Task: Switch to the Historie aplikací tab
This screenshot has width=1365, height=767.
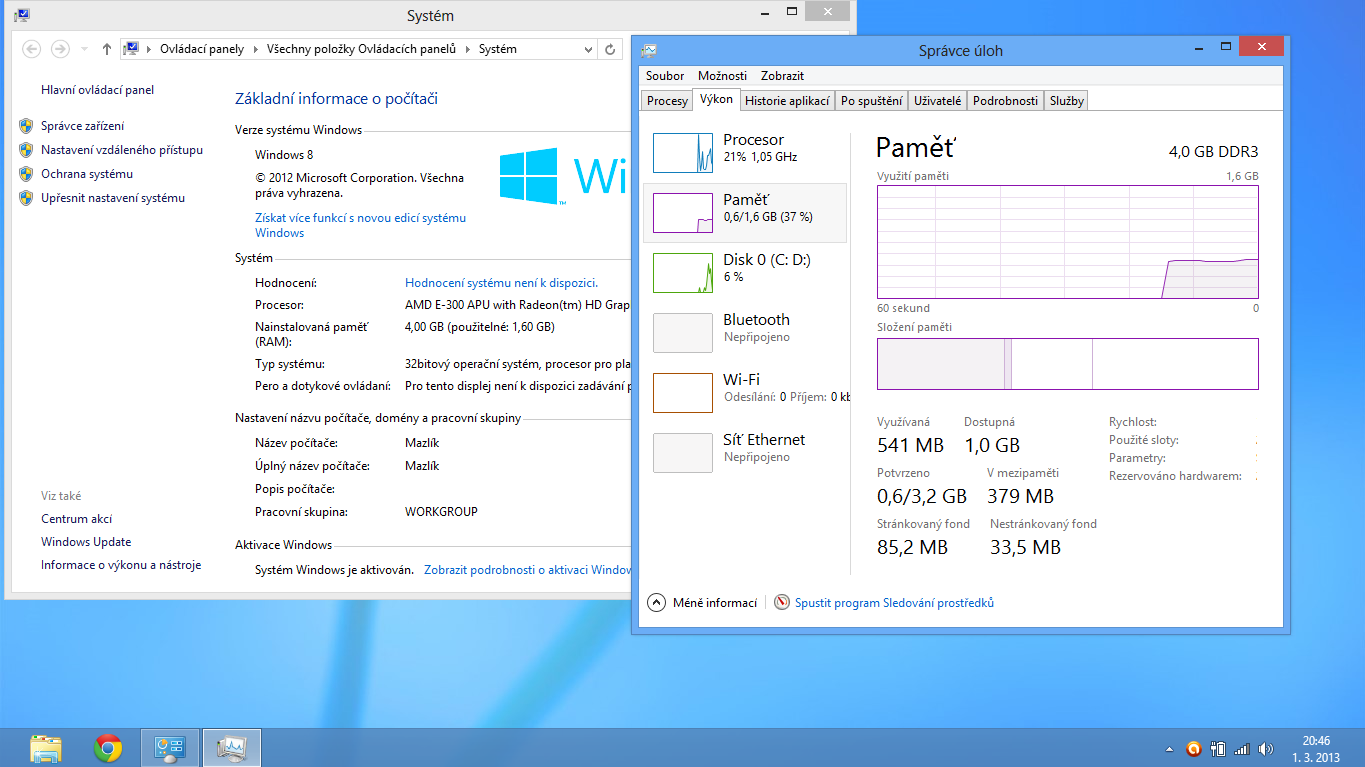Action: [788, 101]
